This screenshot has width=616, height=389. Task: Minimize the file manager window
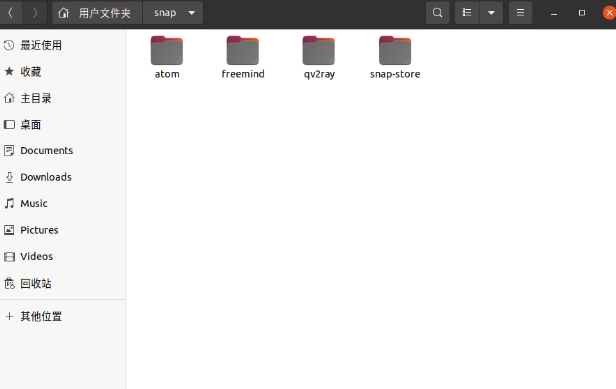point(554,14)
